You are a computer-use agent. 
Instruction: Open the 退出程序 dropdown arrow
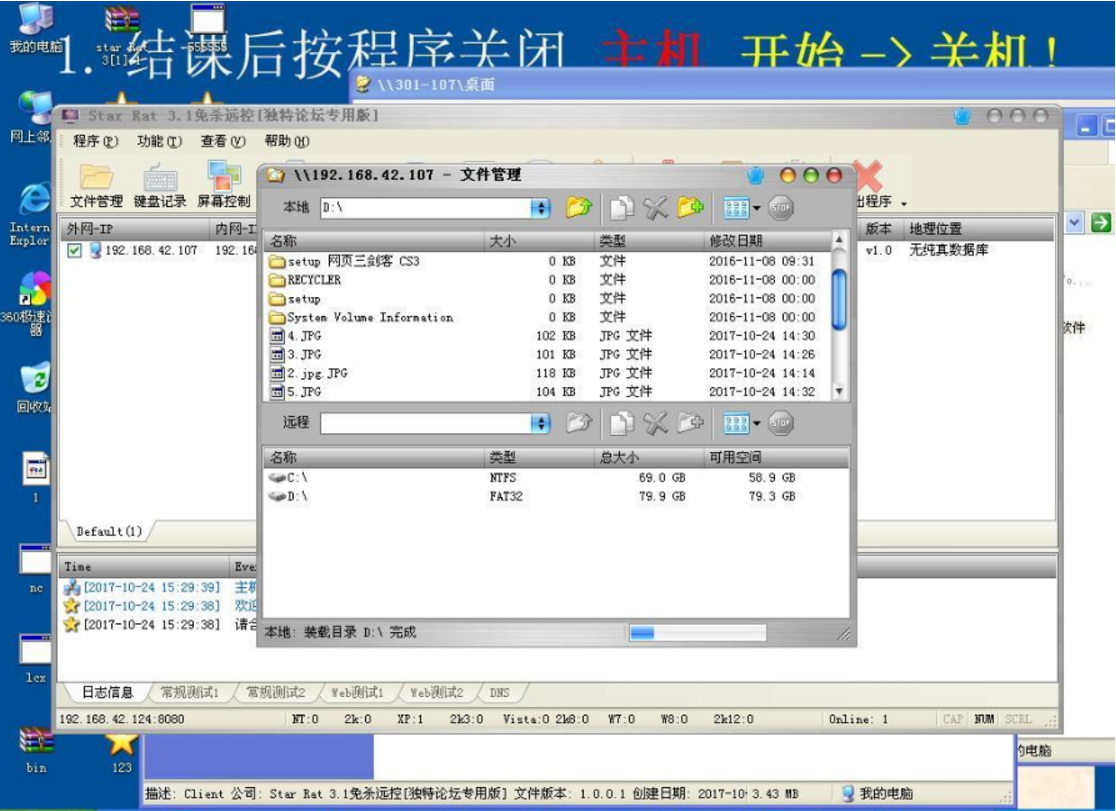904,204
